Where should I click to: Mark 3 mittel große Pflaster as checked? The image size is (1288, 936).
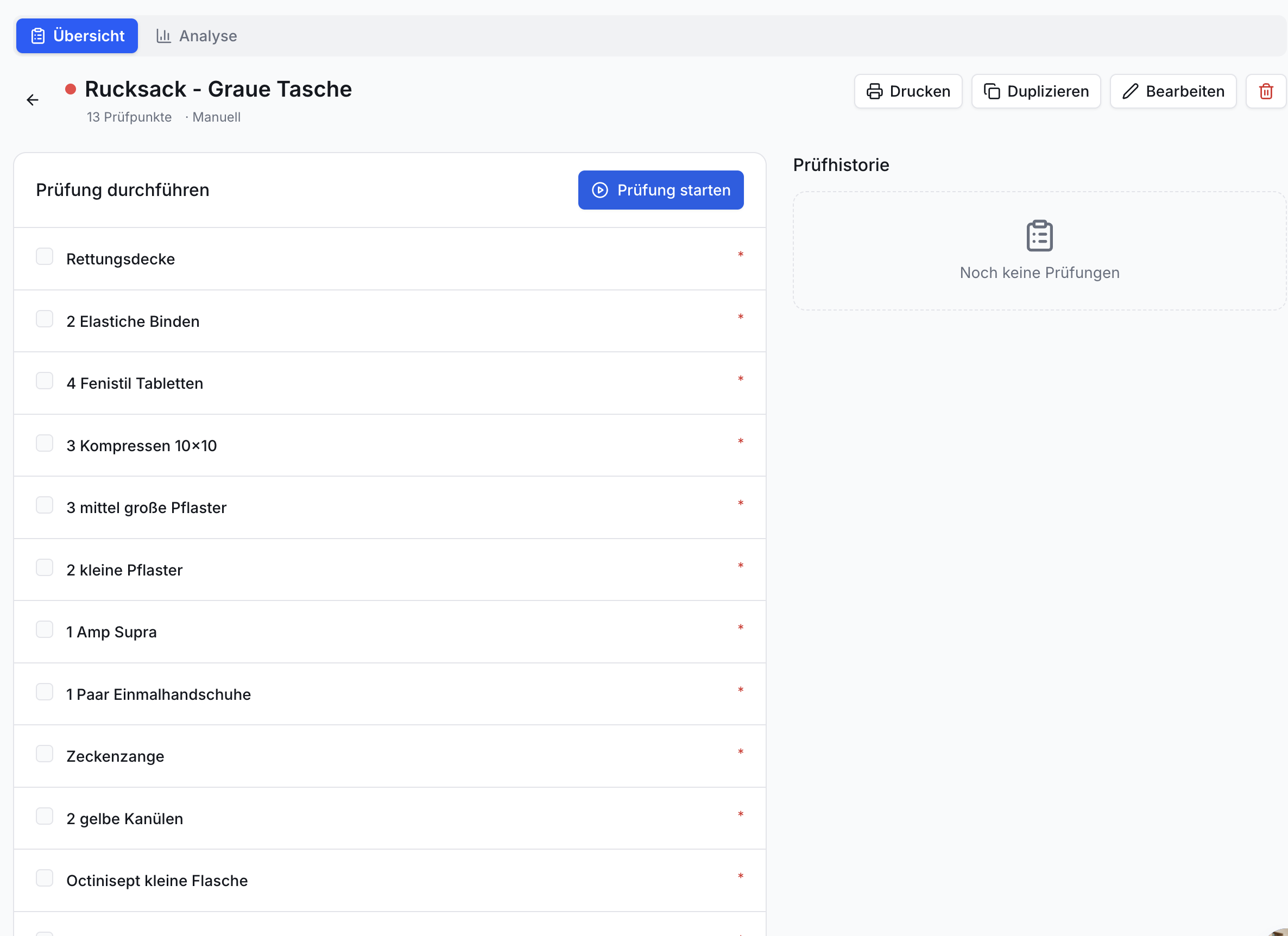[45, 505]
